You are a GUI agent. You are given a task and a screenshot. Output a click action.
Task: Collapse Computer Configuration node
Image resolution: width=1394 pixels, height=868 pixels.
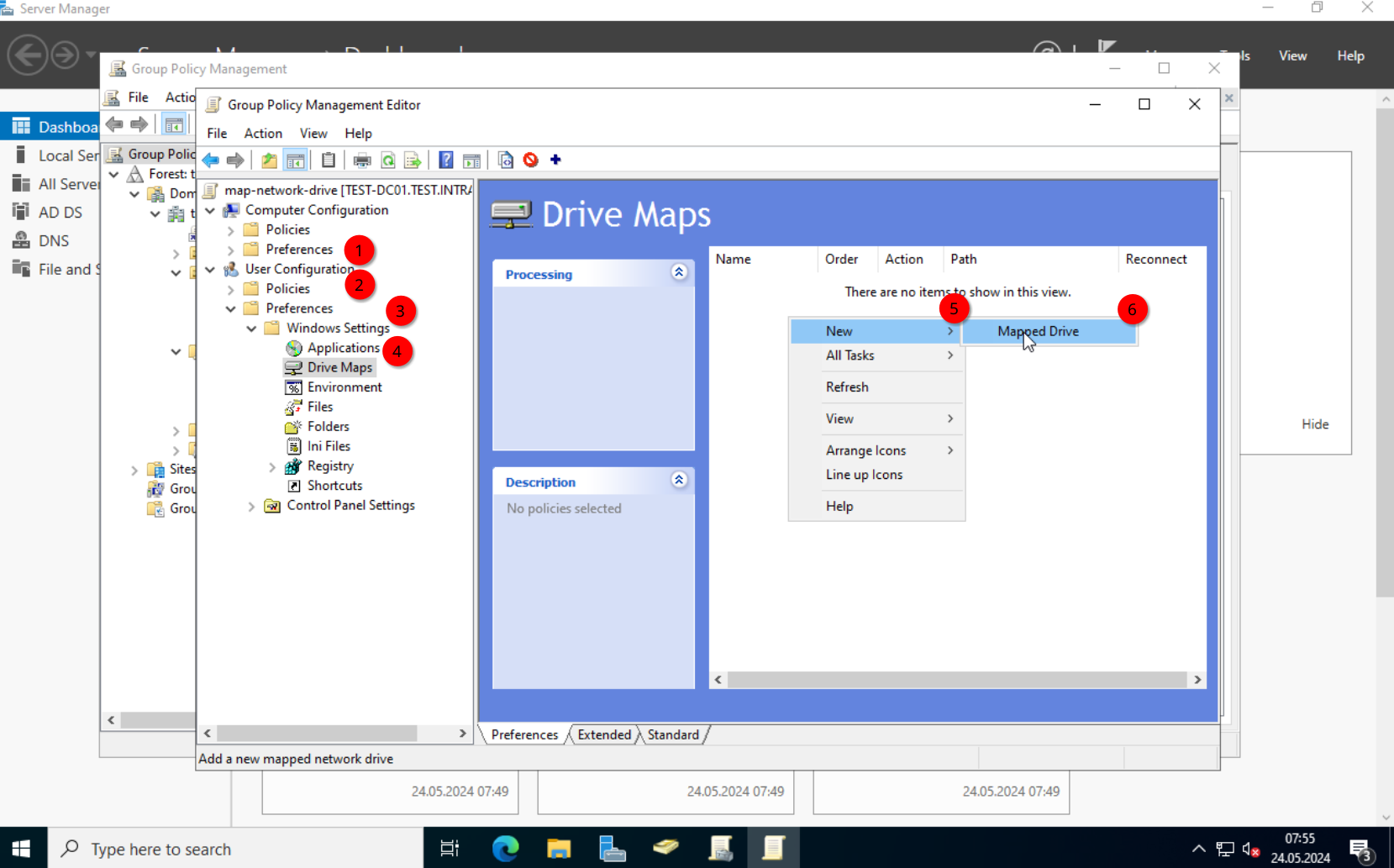coord(210,211)
